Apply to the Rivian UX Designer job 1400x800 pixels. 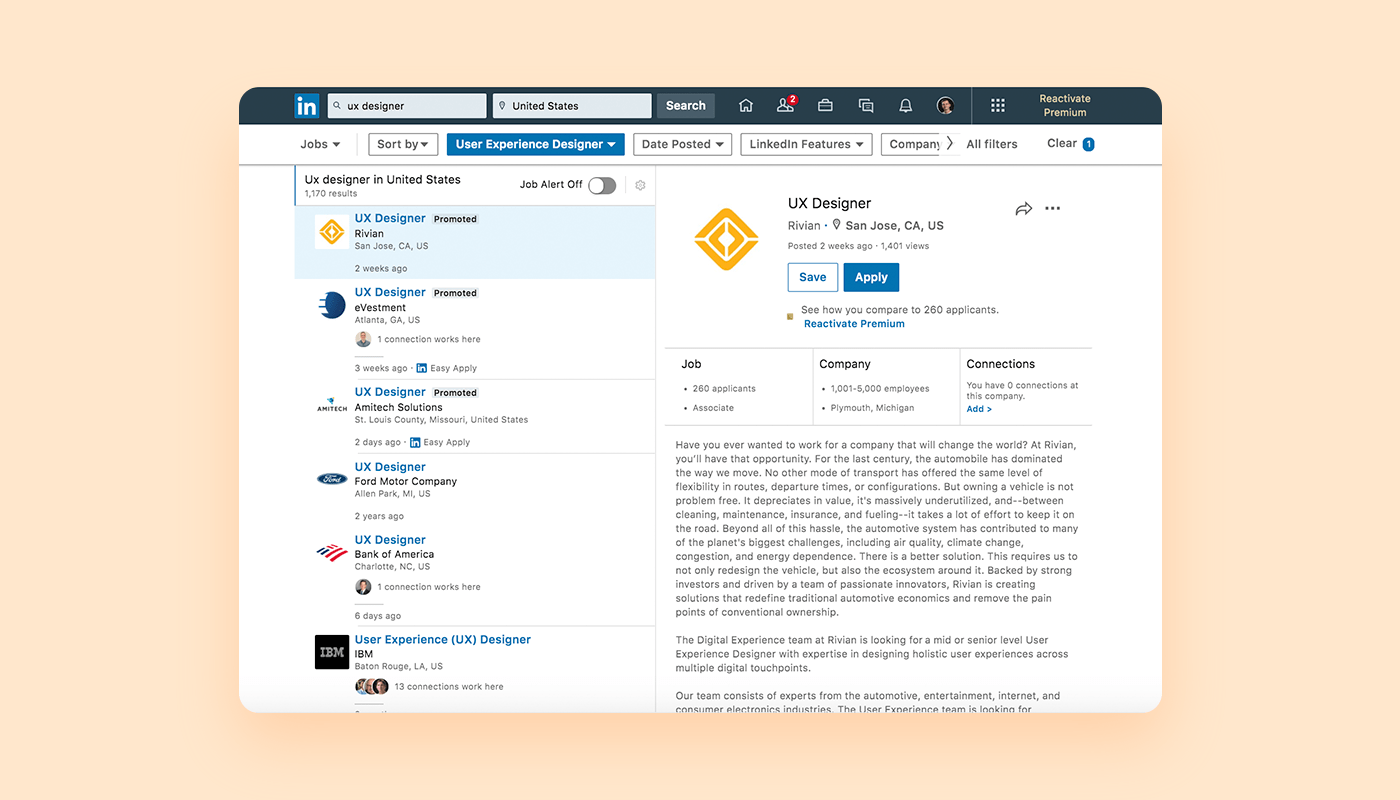pos(871,277)
